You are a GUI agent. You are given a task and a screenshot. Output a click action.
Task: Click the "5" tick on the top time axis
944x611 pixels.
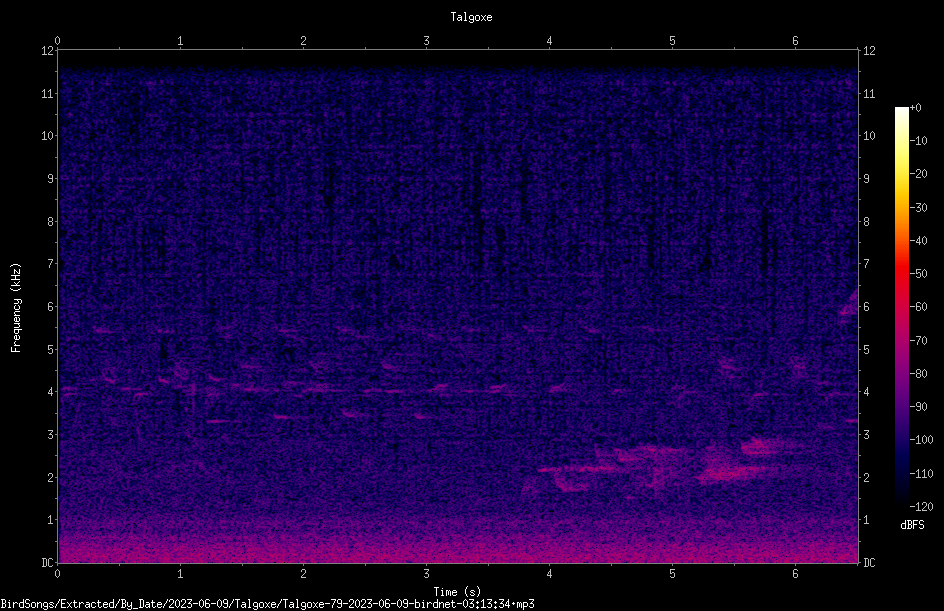tap(672, 41)
